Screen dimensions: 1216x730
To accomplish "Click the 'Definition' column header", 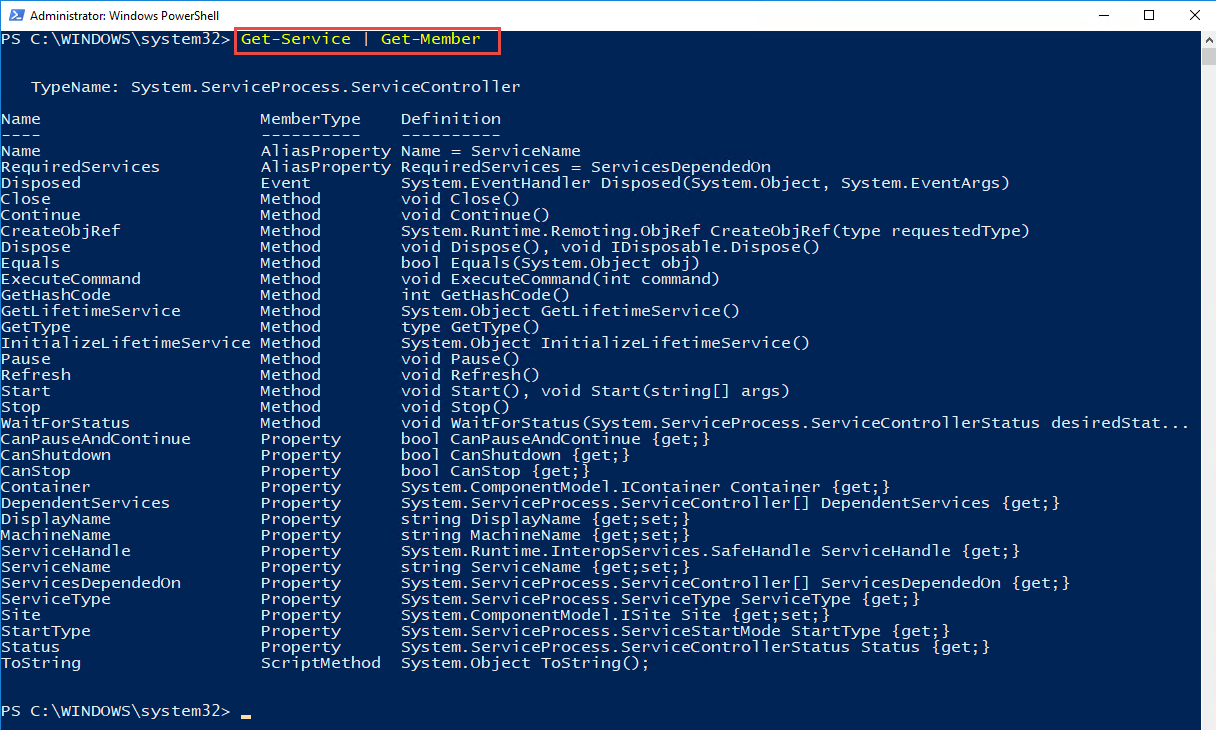I will (x=451, y=119).
